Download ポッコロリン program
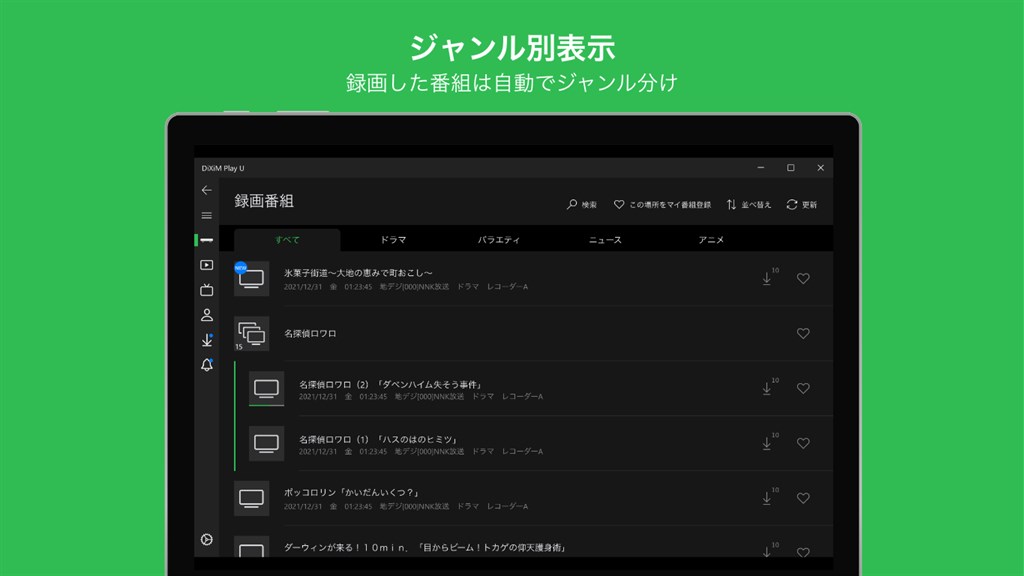The width and height of the screenshot is (1024, 576). (769, 497)
